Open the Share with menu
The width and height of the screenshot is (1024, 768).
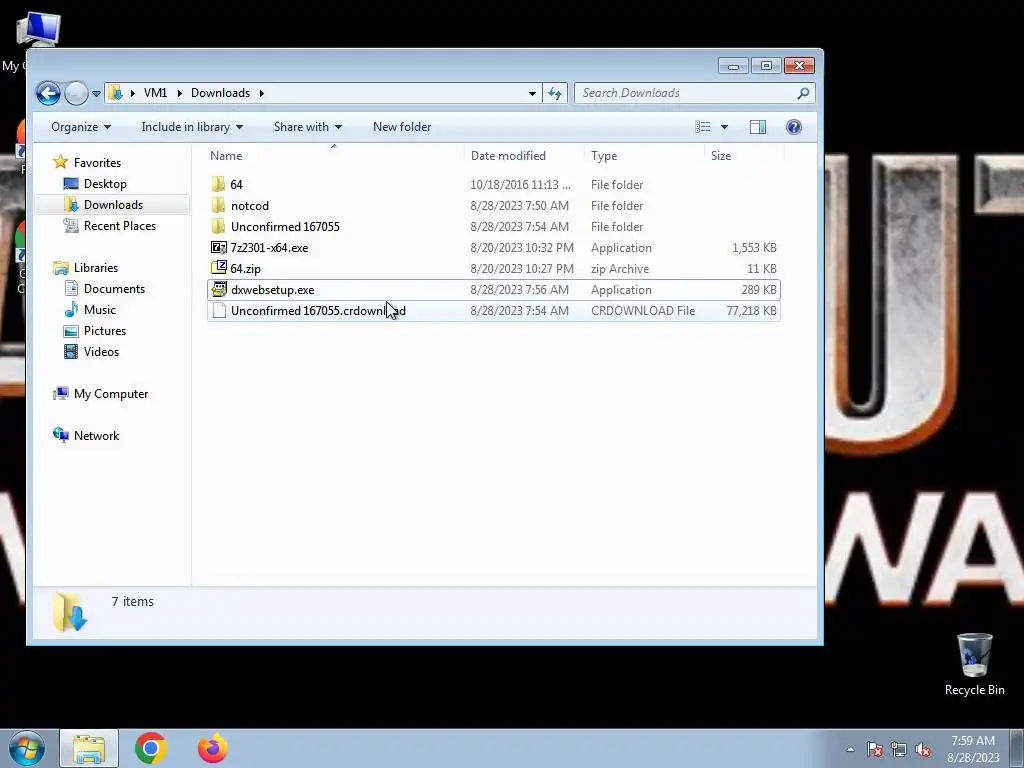point(308,127)
